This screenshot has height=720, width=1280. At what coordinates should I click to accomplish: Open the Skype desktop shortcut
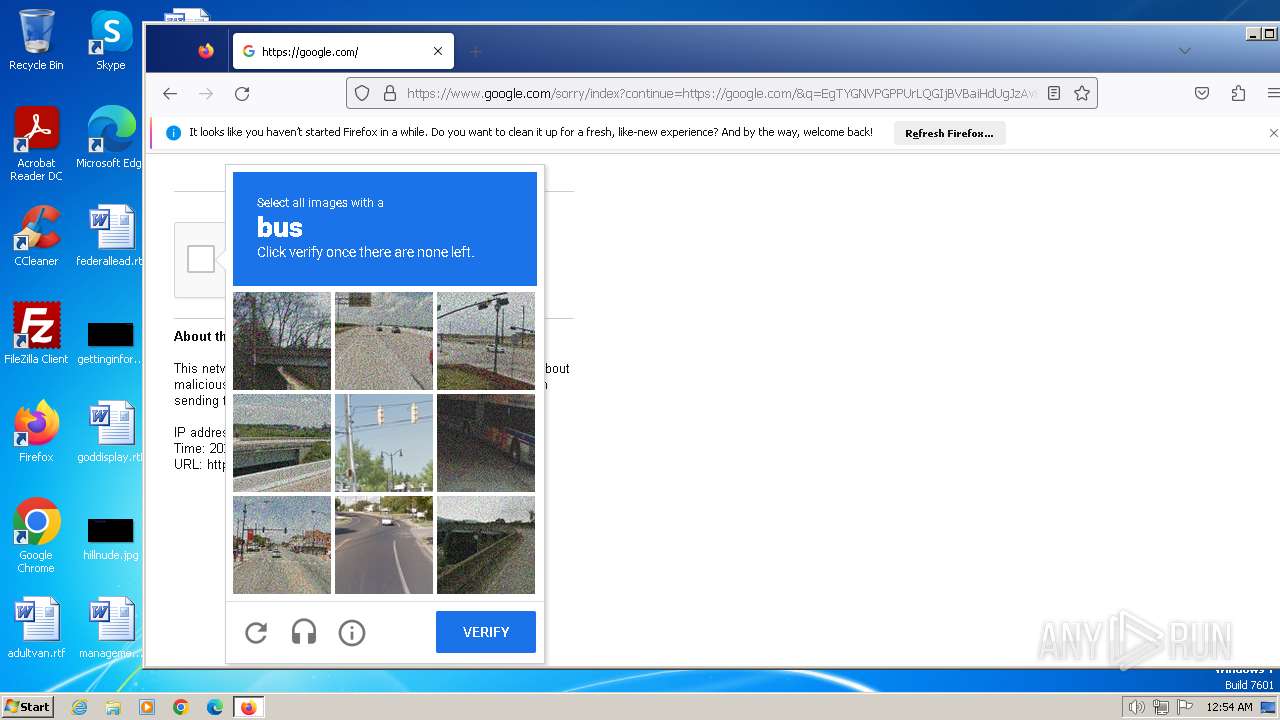tap(110, 40)
